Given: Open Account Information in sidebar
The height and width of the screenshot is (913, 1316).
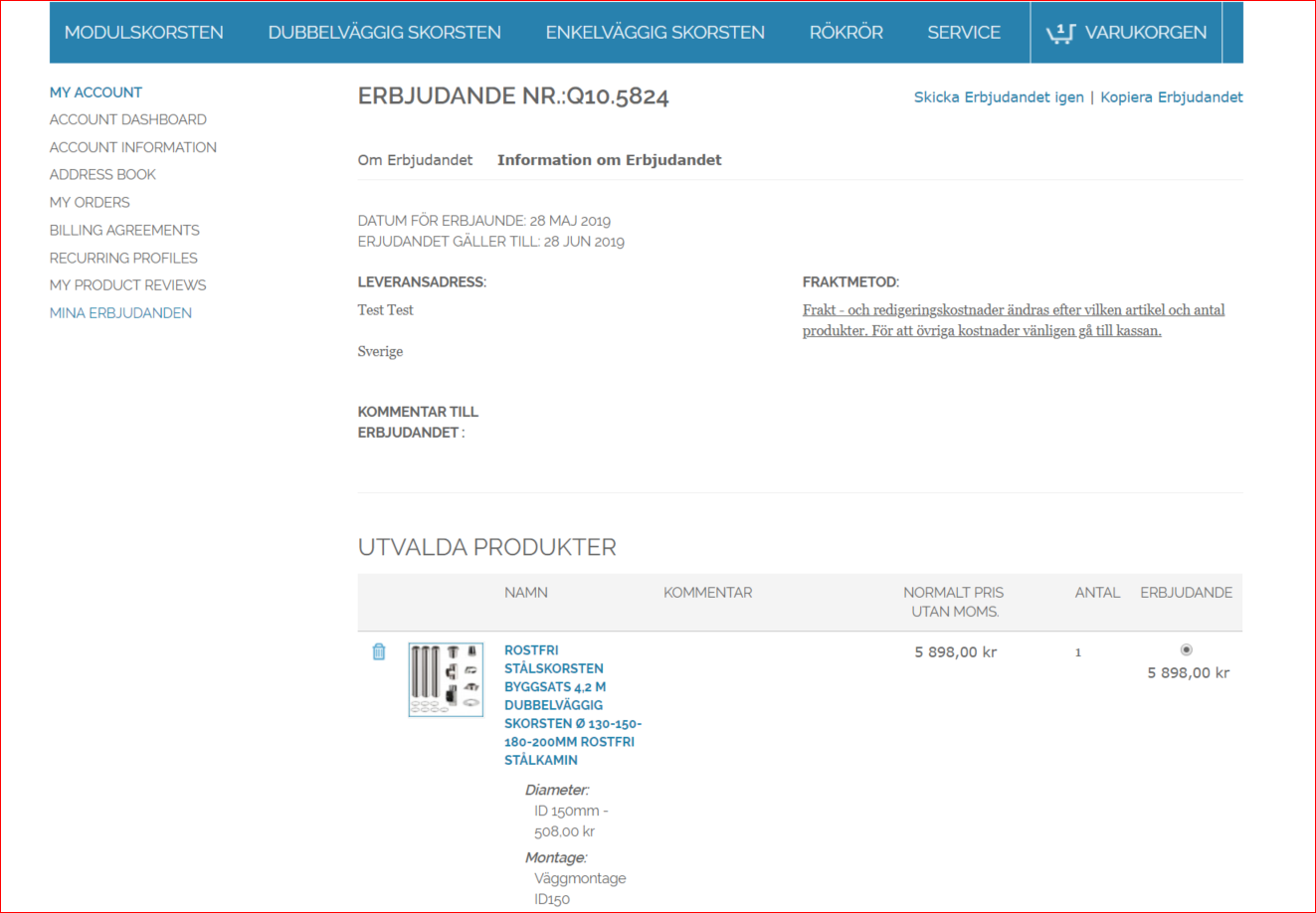Looking at the screenshot, I should pyautogui.click(x=133, y=147).
